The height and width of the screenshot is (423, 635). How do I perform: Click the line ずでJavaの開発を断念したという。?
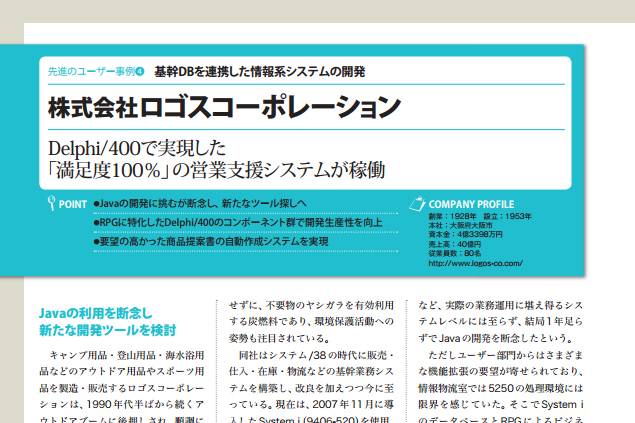[x=496, y=338]
